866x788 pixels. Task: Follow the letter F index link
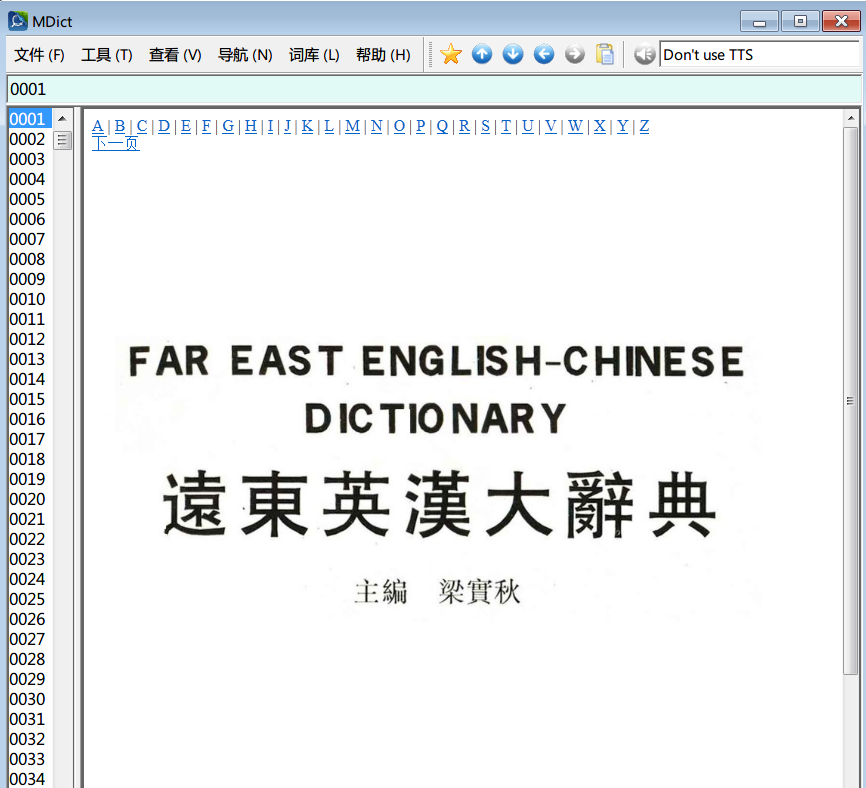[x=206, y=126]
